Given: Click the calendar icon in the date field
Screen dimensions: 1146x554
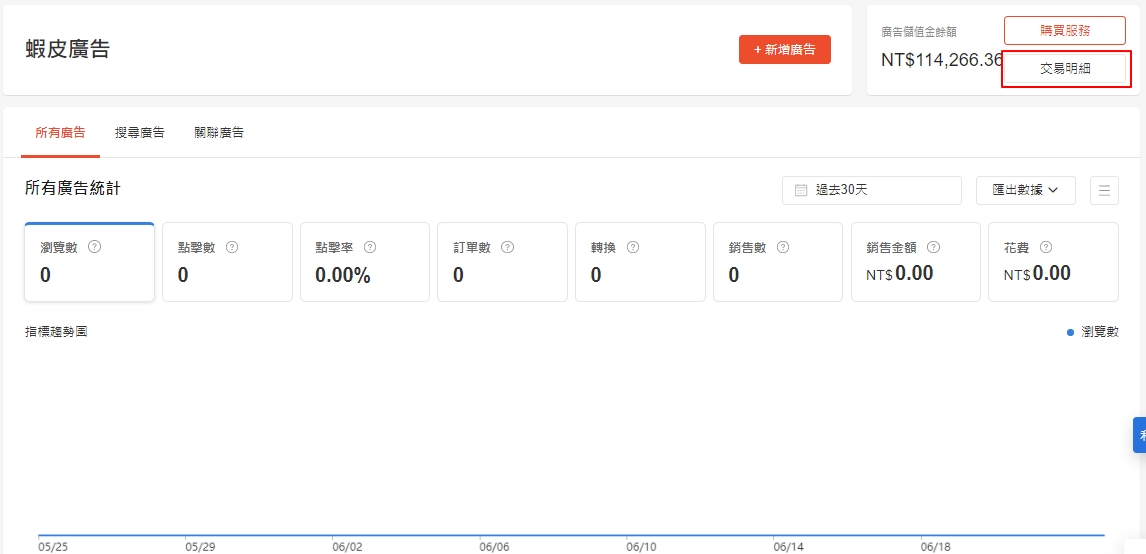Looking at the screenshot, I should [x=800, y=190].
